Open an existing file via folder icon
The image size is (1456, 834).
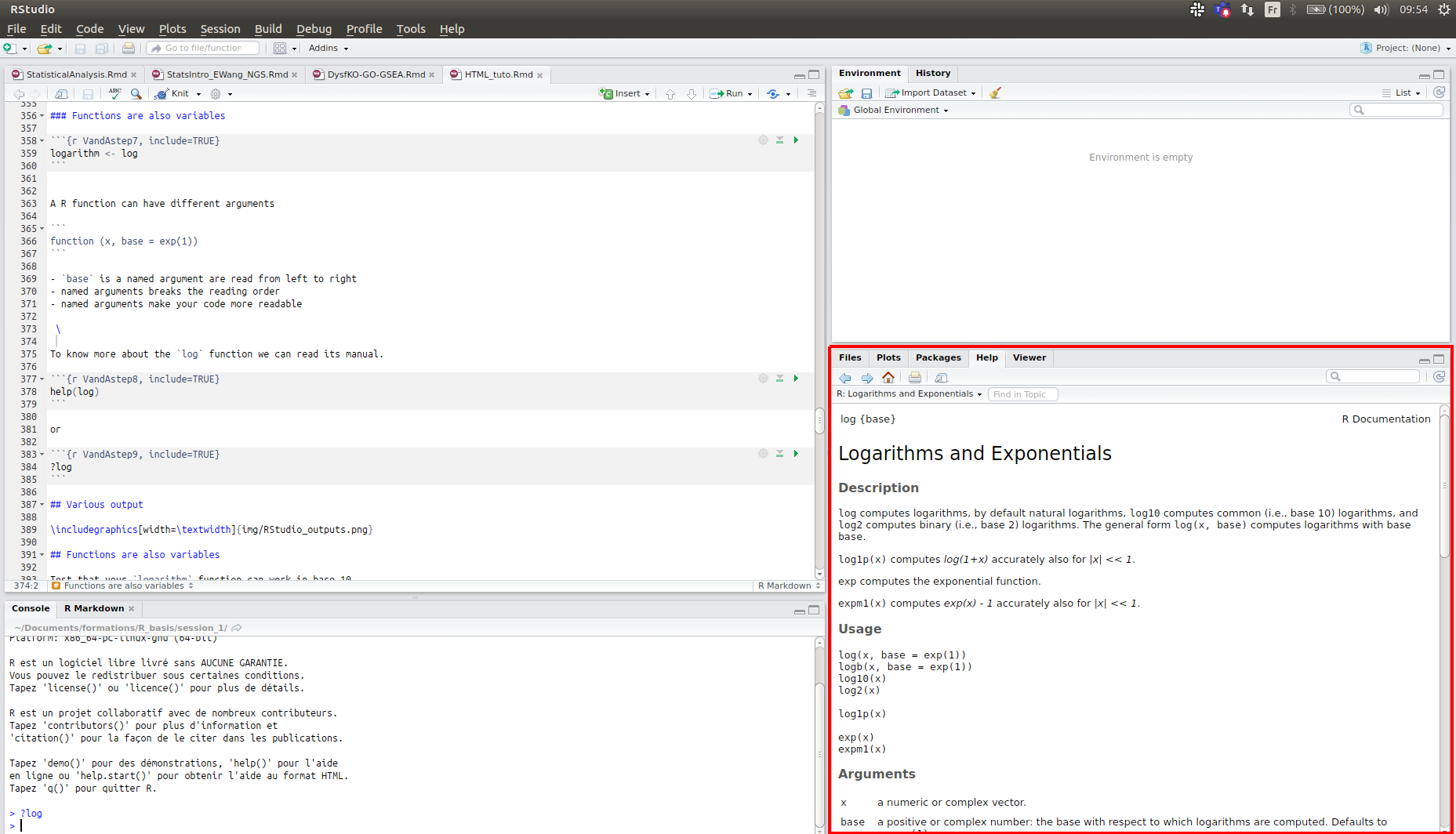(x=45, y=49)
